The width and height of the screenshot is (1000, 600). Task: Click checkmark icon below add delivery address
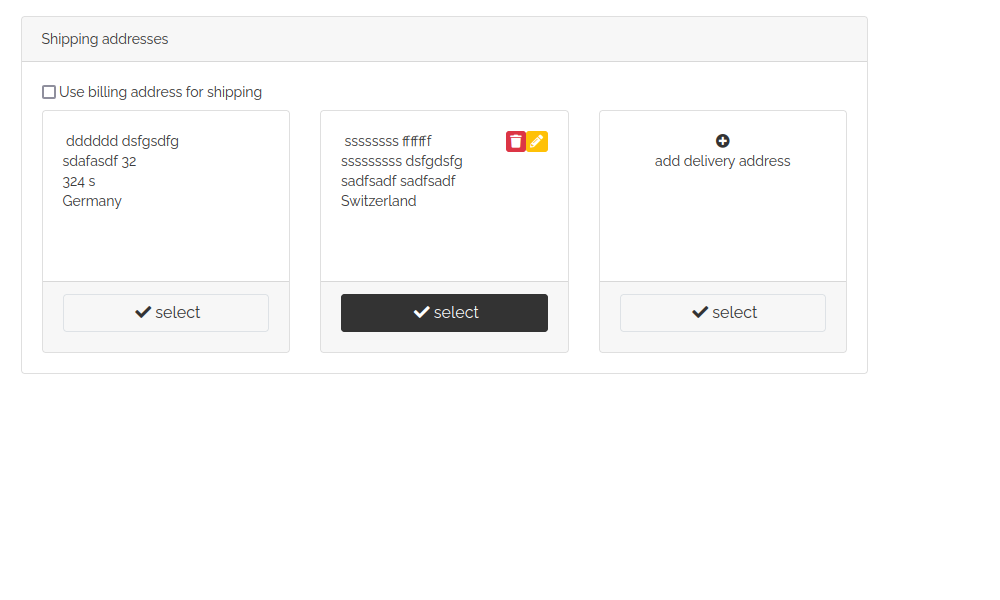700,313
